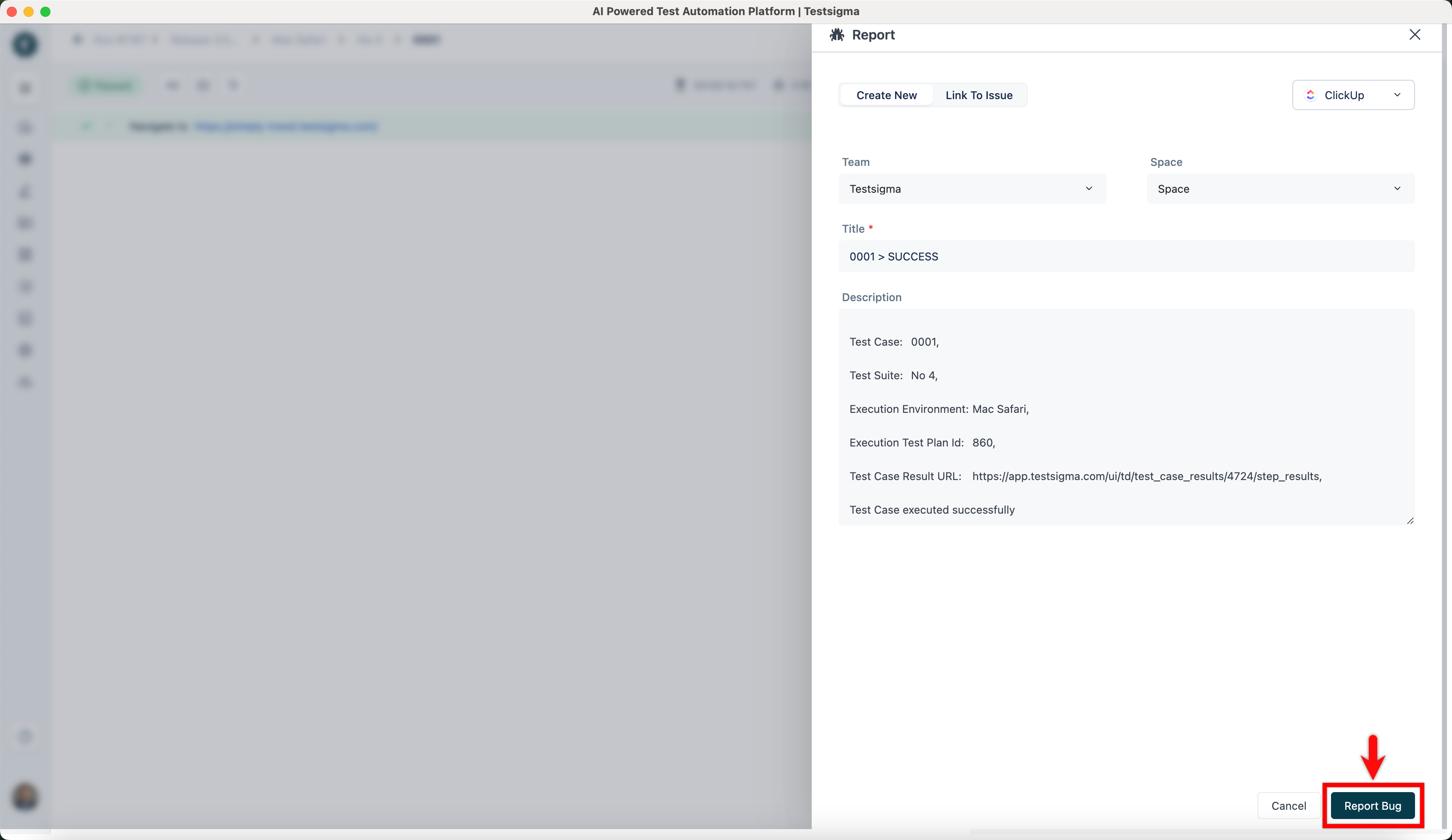The image size is (1452, 840).
Task: Click into the Title input field
Action: click(1126, 256)
